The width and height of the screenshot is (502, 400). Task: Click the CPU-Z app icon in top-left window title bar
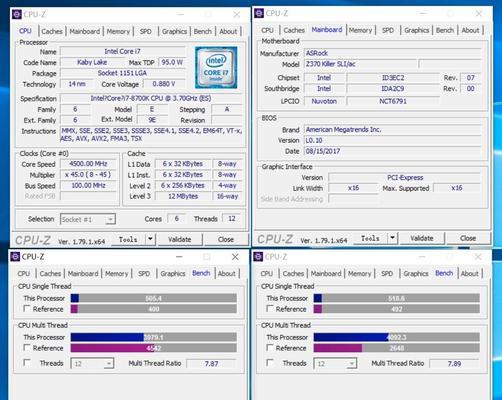click(17, 15)
